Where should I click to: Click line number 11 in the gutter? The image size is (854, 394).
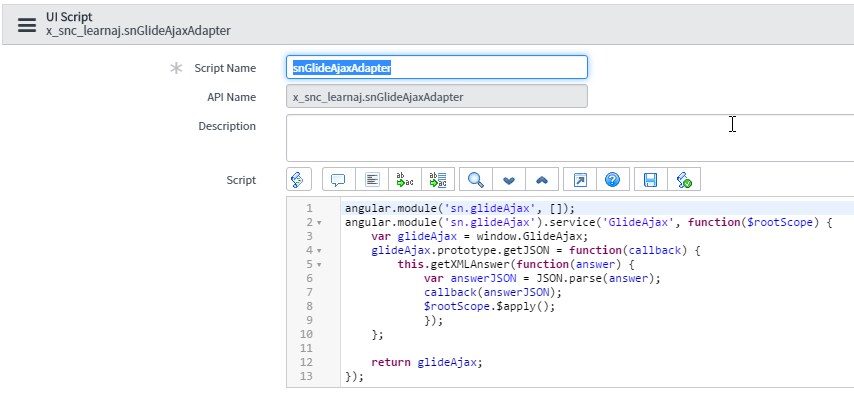click(306, 348)
